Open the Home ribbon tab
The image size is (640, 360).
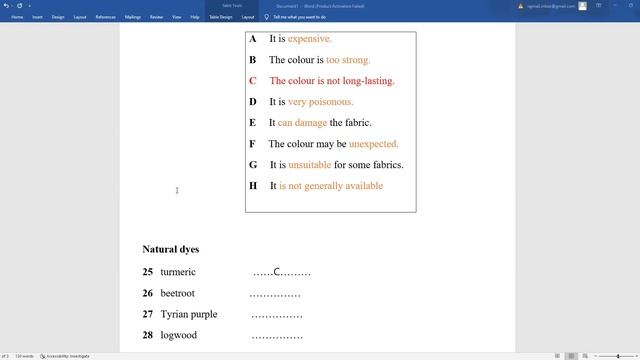[17, 17]
